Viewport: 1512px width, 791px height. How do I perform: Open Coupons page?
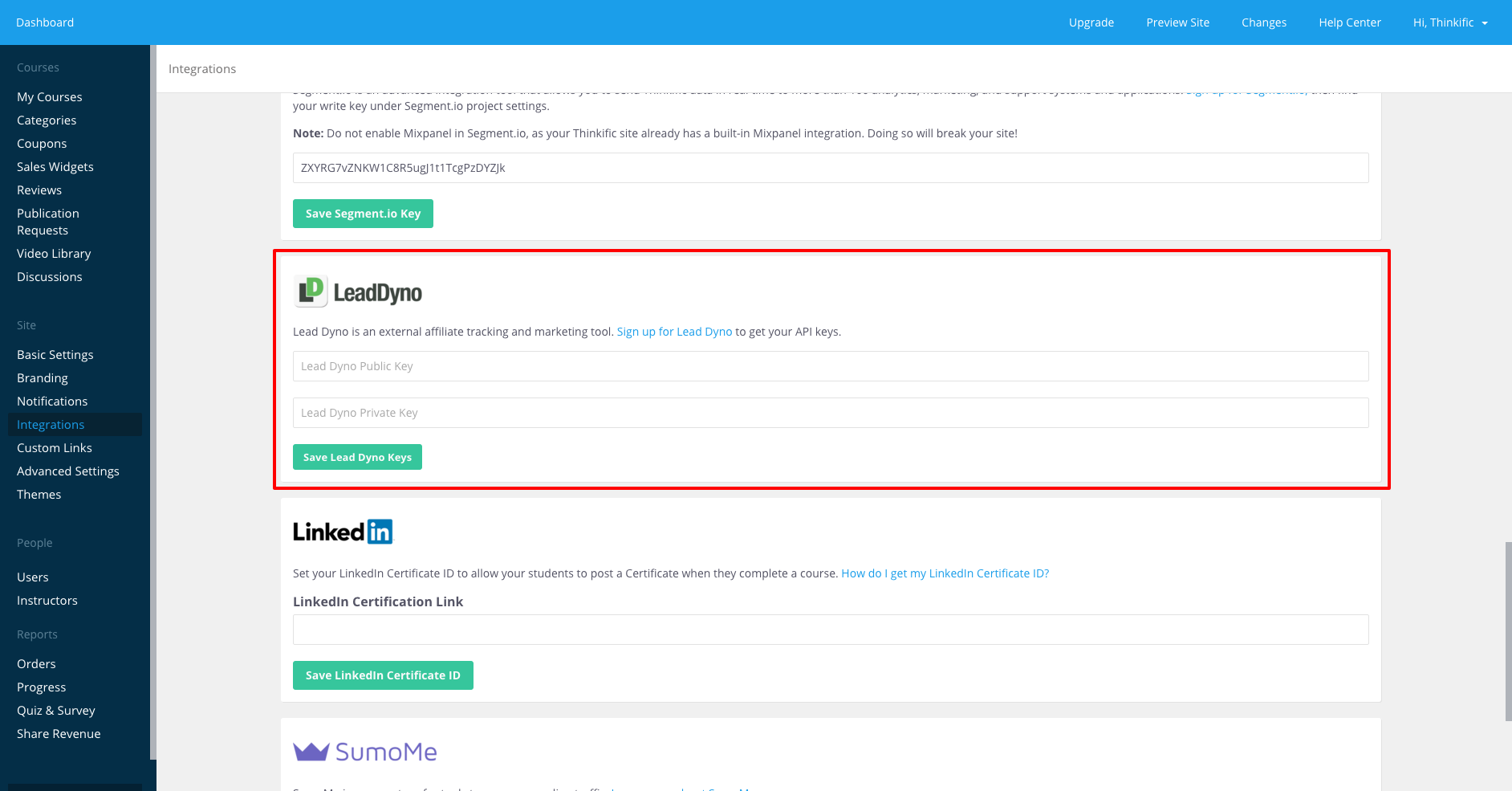click(x=42, y=144)
